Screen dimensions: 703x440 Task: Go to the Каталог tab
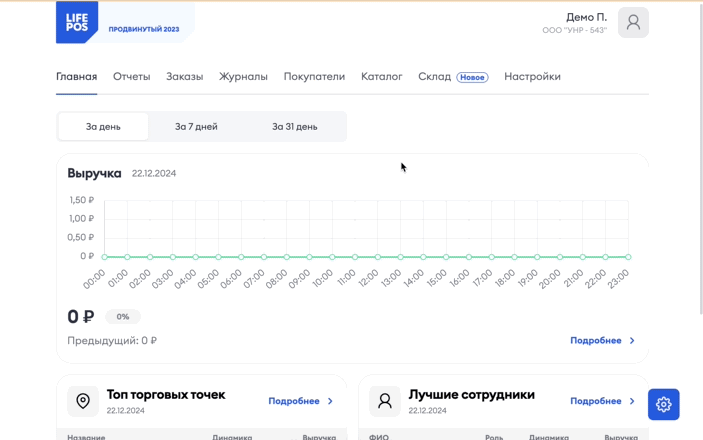pos(382,77)
